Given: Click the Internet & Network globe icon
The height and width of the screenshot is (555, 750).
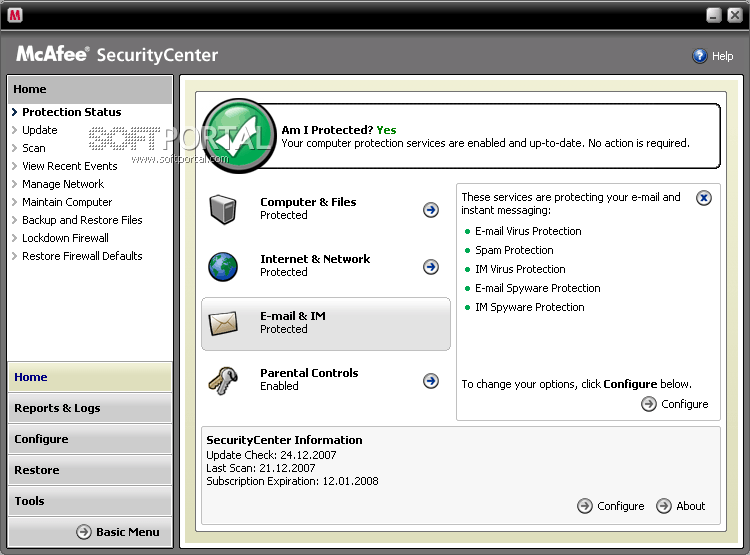Looking at the screenshot, I should [223, 266].
